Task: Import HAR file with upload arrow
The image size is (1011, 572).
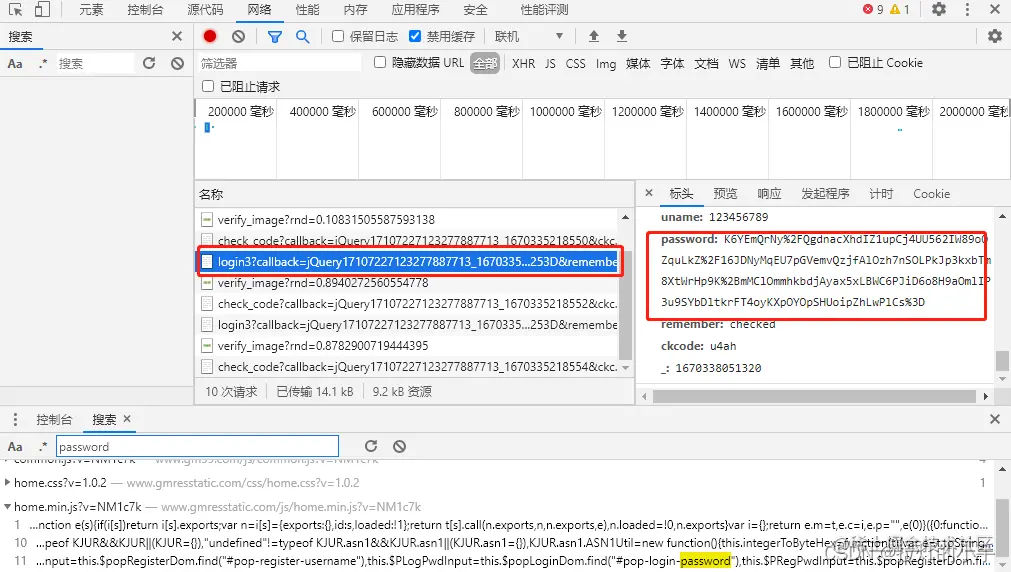Action: tap(594, 36)
